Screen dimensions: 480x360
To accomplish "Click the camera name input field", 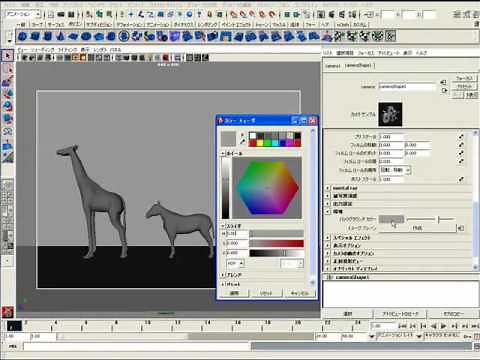I will (x=407, y=86).
